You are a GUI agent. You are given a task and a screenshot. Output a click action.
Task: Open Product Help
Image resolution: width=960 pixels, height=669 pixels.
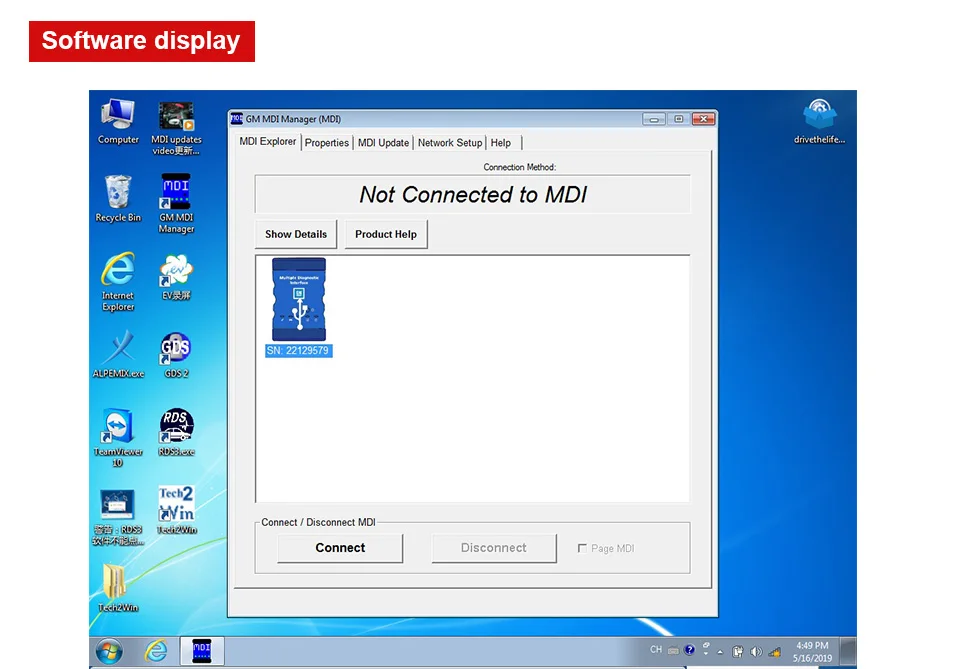tap(386, 234)
